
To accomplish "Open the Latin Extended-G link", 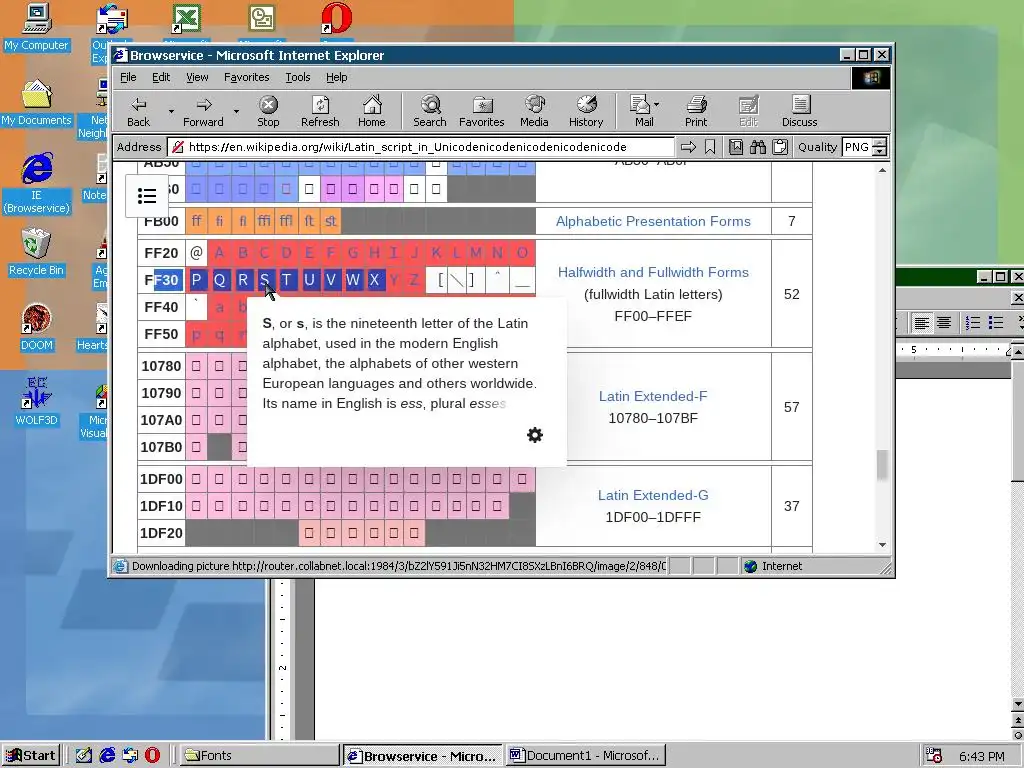I will (x=653, y=495).
